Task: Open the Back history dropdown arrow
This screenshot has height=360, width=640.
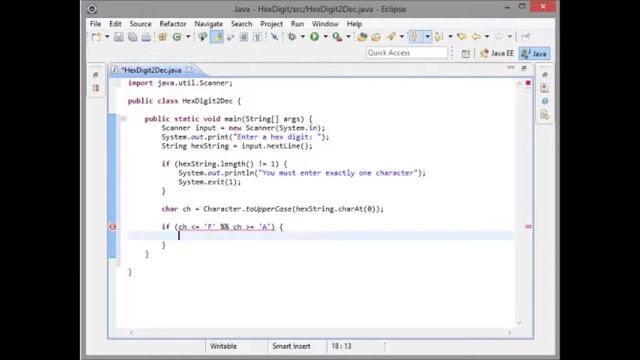Action: (487, 37)
